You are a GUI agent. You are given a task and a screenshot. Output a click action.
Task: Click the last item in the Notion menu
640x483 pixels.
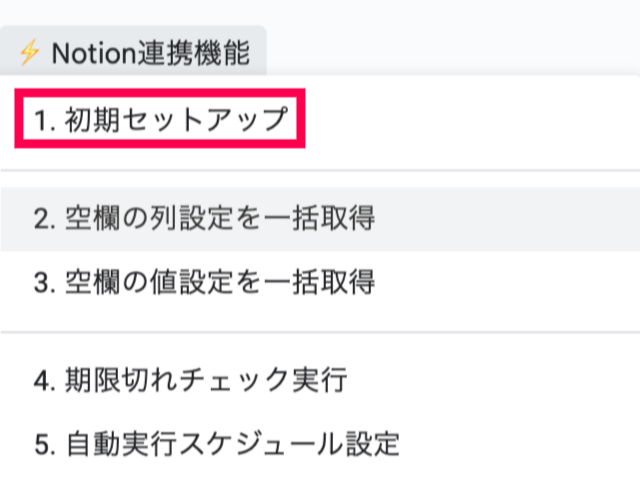(x=217, y=441)
